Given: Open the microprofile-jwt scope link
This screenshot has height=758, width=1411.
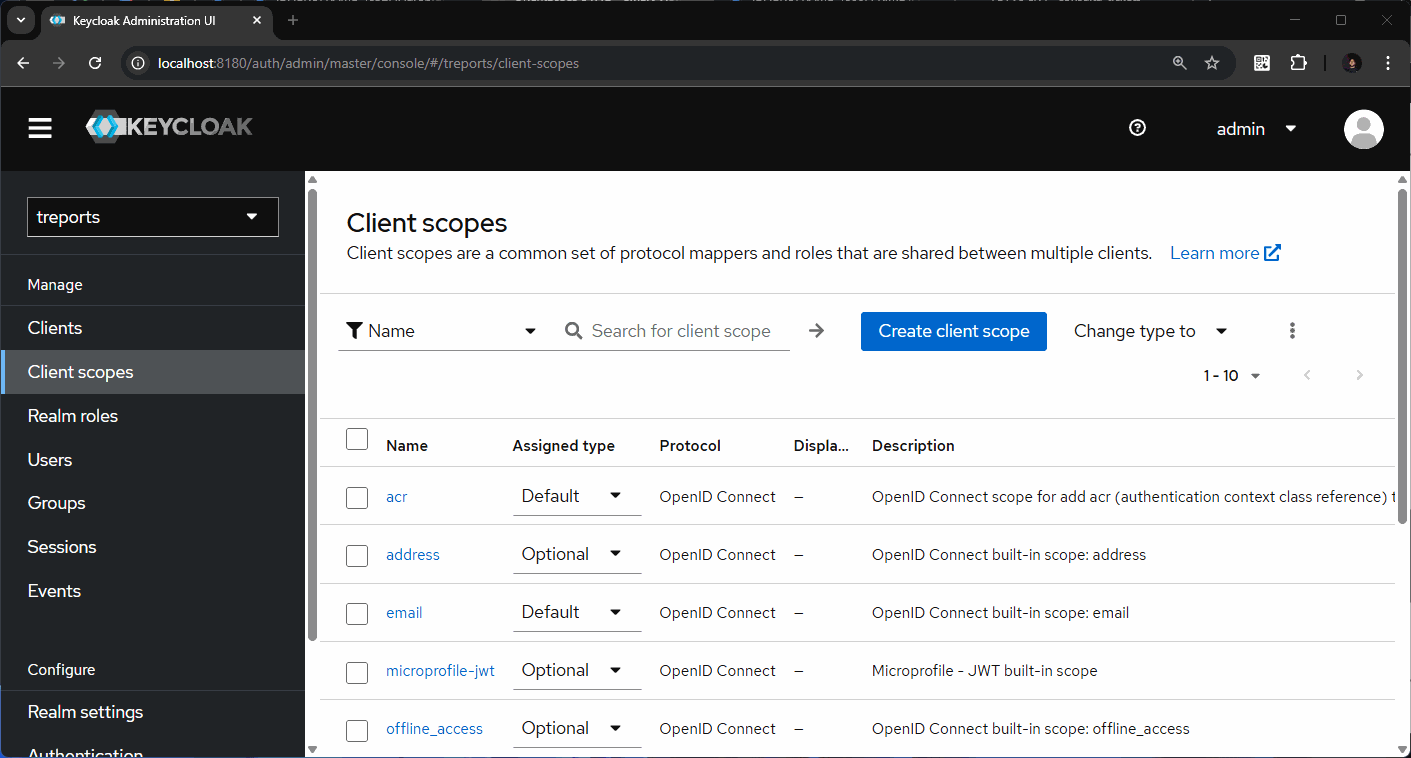Looking at the screenshot, I should point(440,671).
